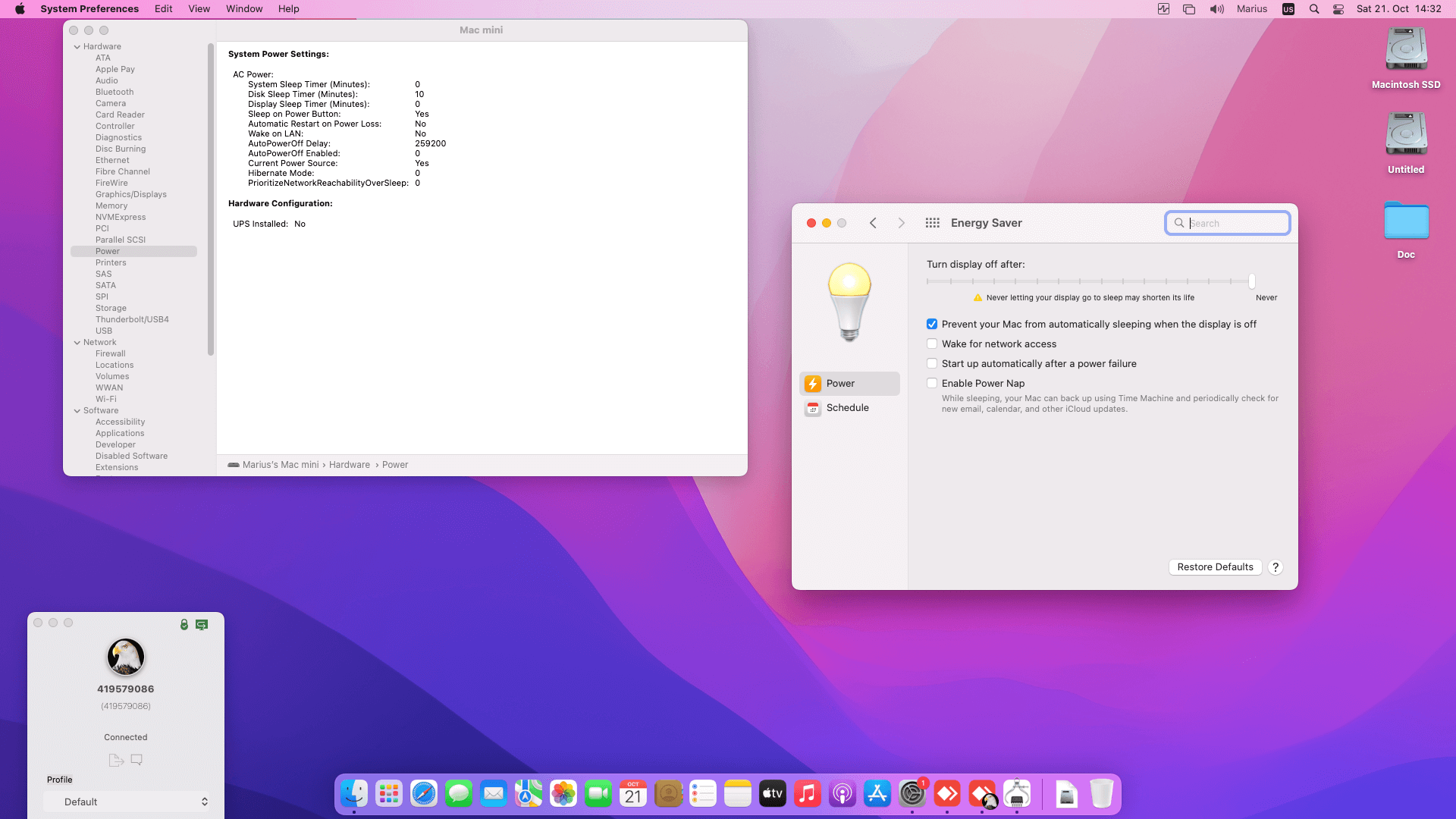Open the Window menu
1456x819 pixels.
pyautogui.click(x=244, y=9)
